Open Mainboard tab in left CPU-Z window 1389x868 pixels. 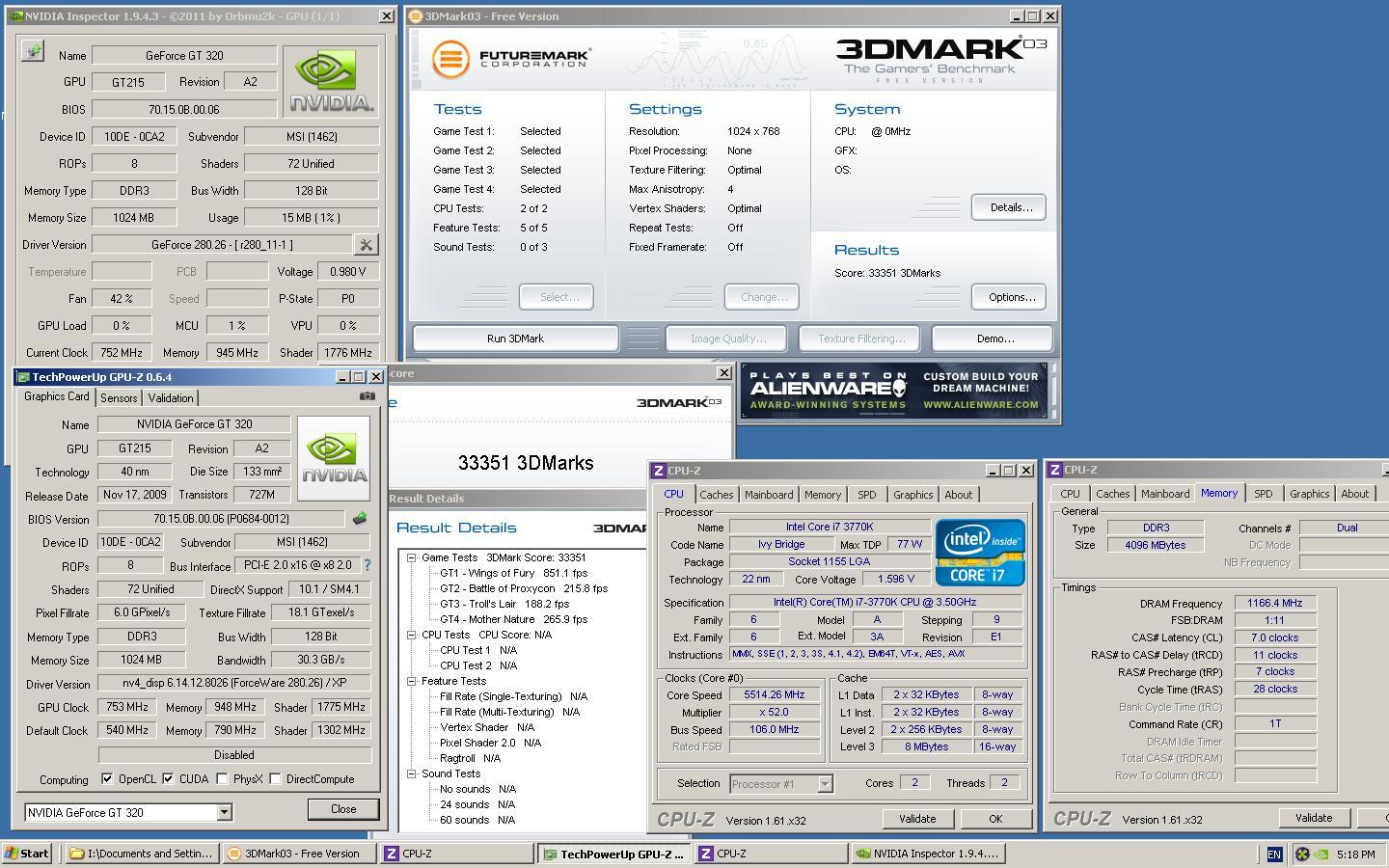click(x=769, y=494)
